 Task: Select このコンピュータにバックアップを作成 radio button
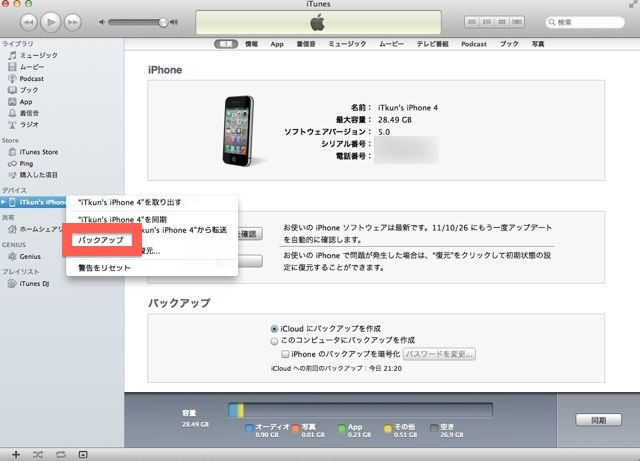274,341
